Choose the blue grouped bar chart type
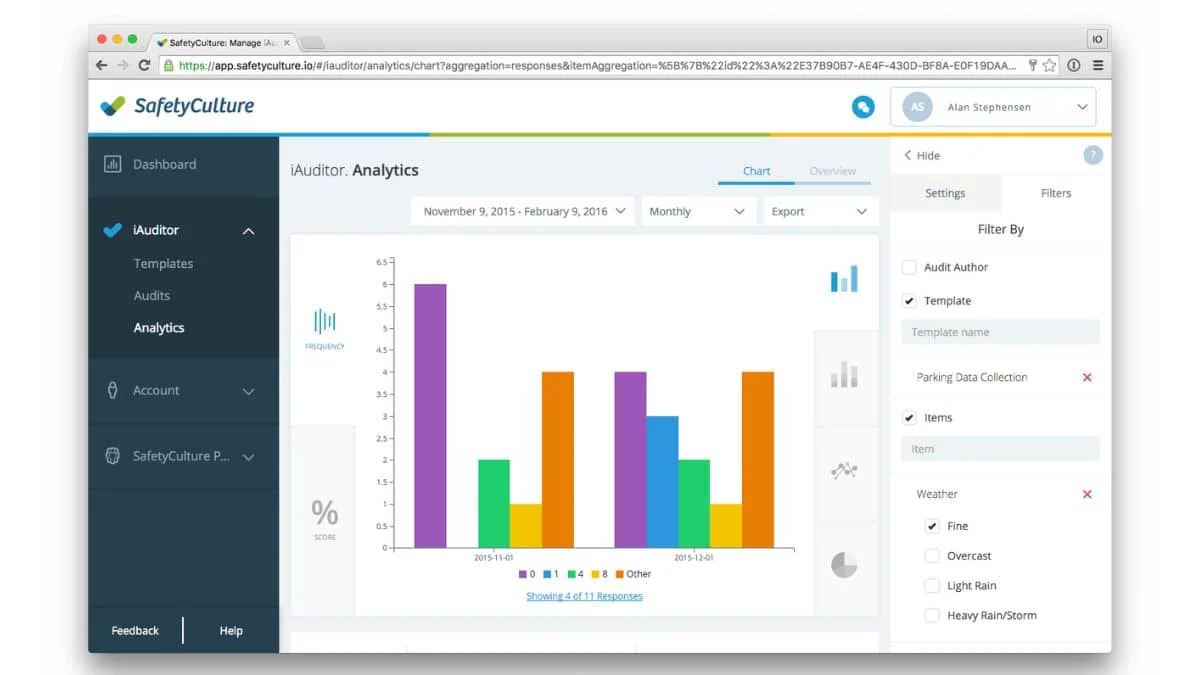This screenshot has height=675, width=1200. click(x=844, y=278)
